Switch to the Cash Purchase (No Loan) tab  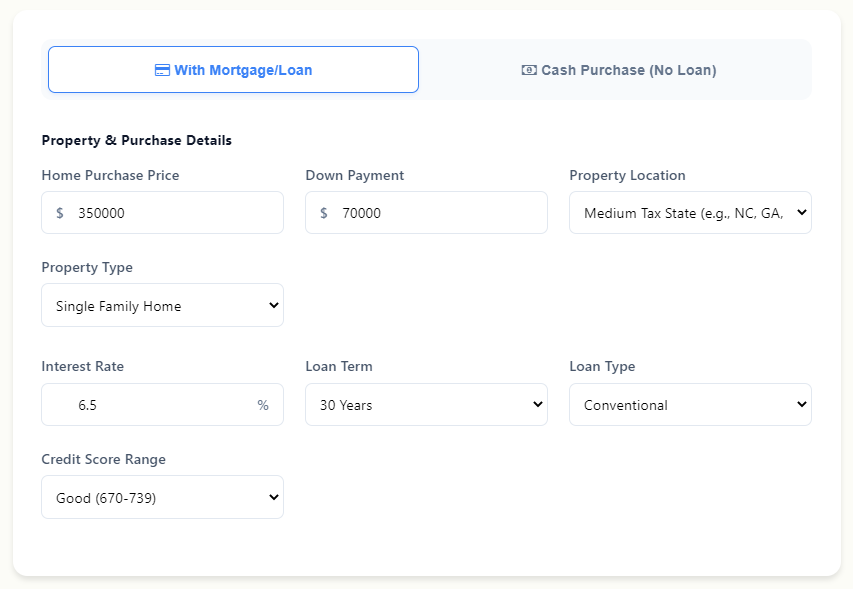pyautogui.click(x=618, y=70)
